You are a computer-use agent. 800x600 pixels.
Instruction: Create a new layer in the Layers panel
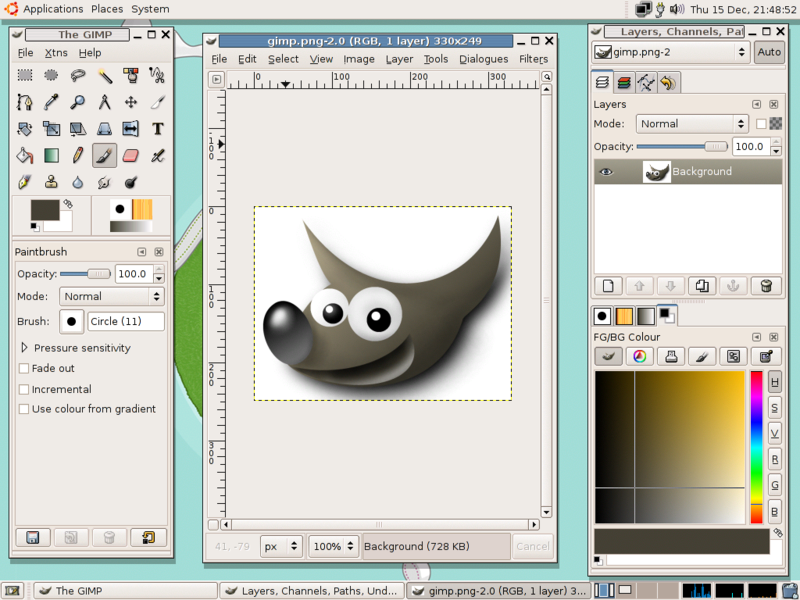point(608,286)
